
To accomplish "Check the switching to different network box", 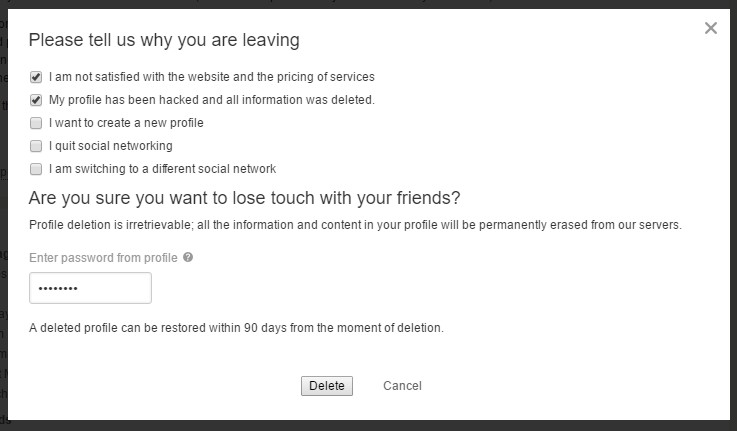I will (x=36, y=169).
